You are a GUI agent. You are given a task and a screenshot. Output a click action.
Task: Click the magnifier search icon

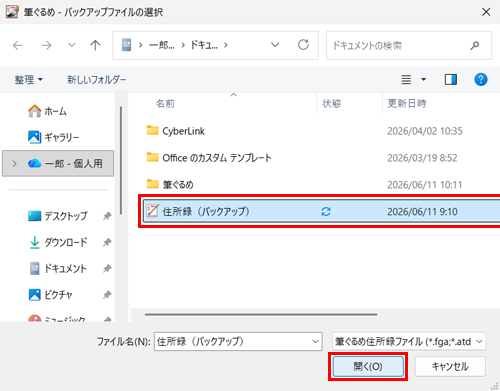pos(475,45)
